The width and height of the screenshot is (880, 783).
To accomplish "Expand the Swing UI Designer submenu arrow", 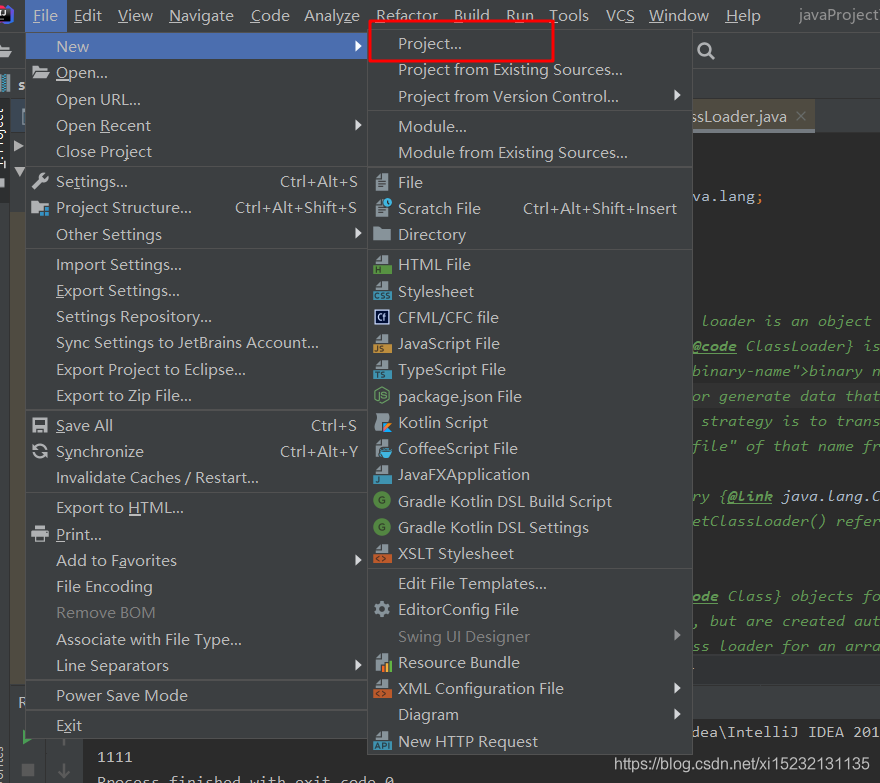I will (x=677, y=635).
